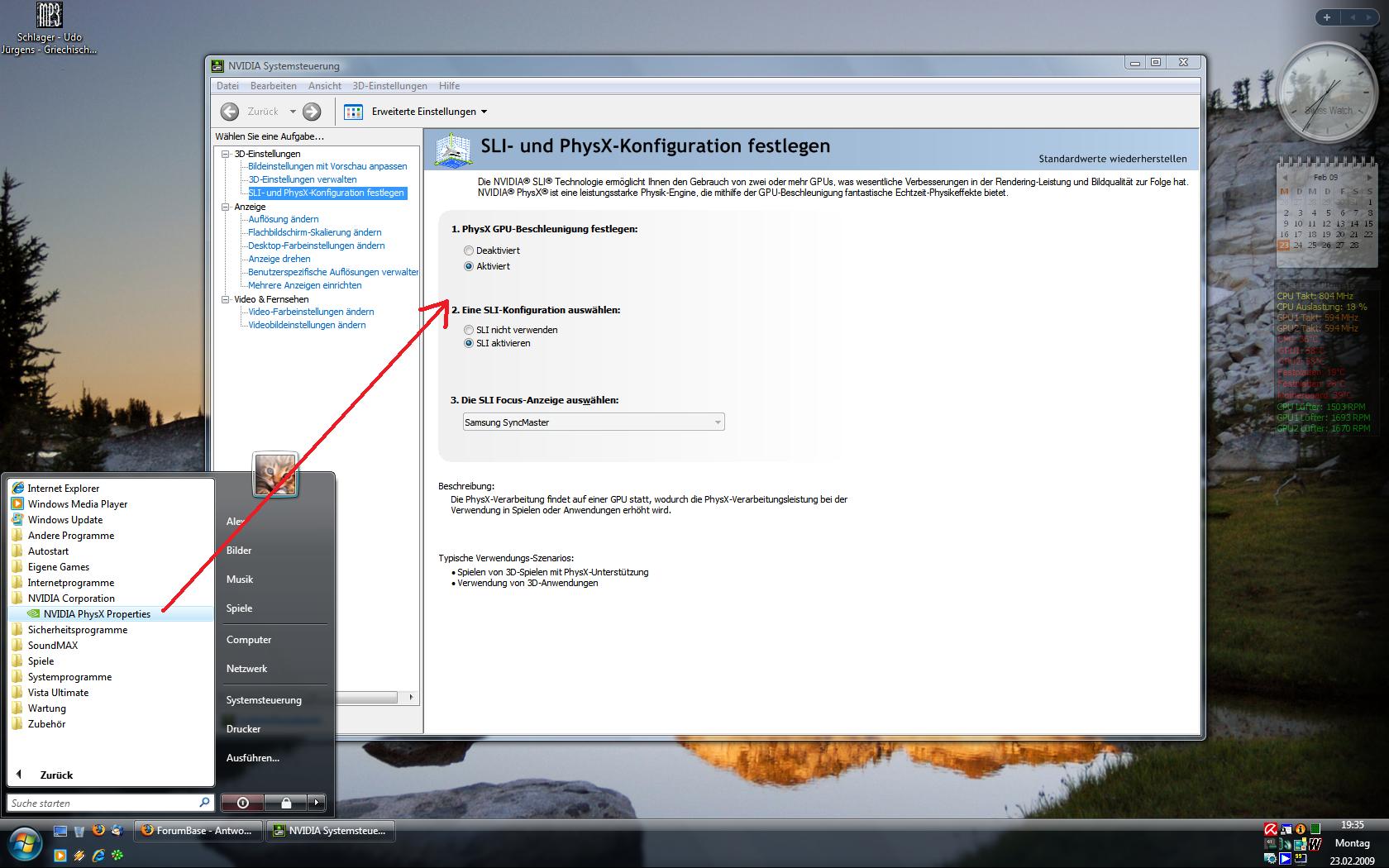The image size is (1389, 868).
Task: Select Deaktiviert PhysX radio button
Action: point(469,250)
